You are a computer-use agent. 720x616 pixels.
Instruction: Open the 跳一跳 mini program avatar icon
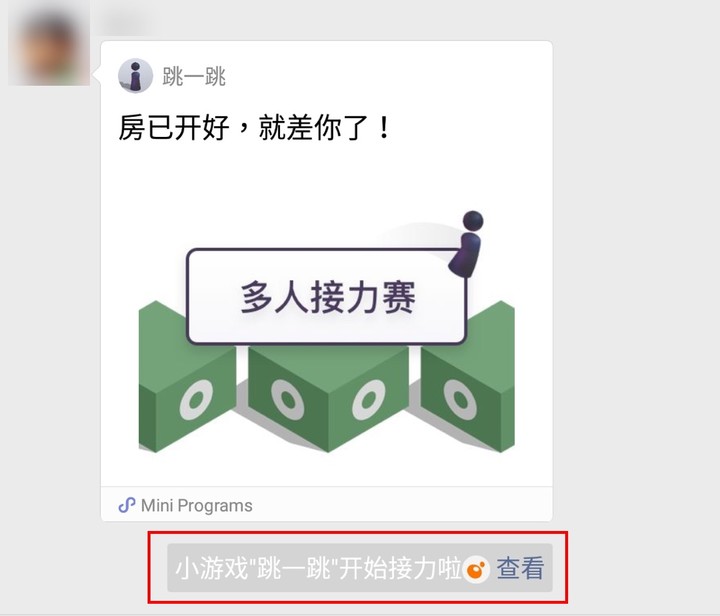(x=135, y=76)
